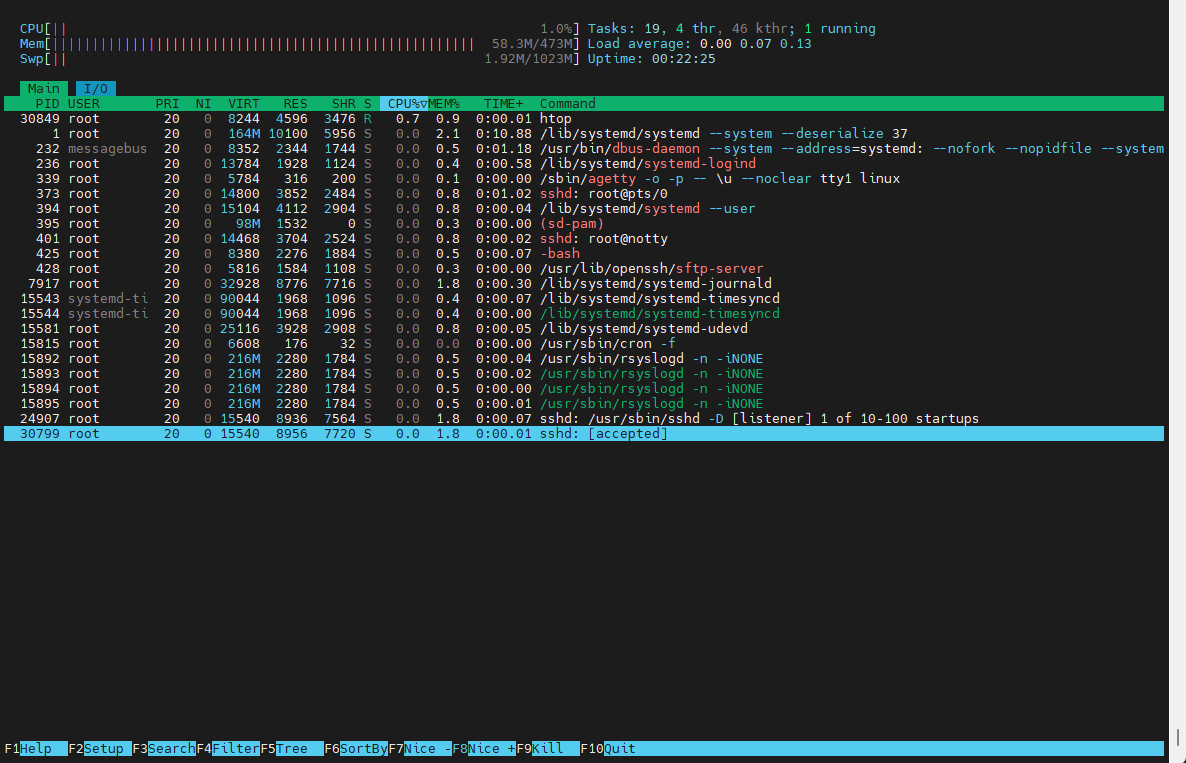Viewport: 1186px width, 763px height.
Task: Select the htop process row
Action: point(584,119)
